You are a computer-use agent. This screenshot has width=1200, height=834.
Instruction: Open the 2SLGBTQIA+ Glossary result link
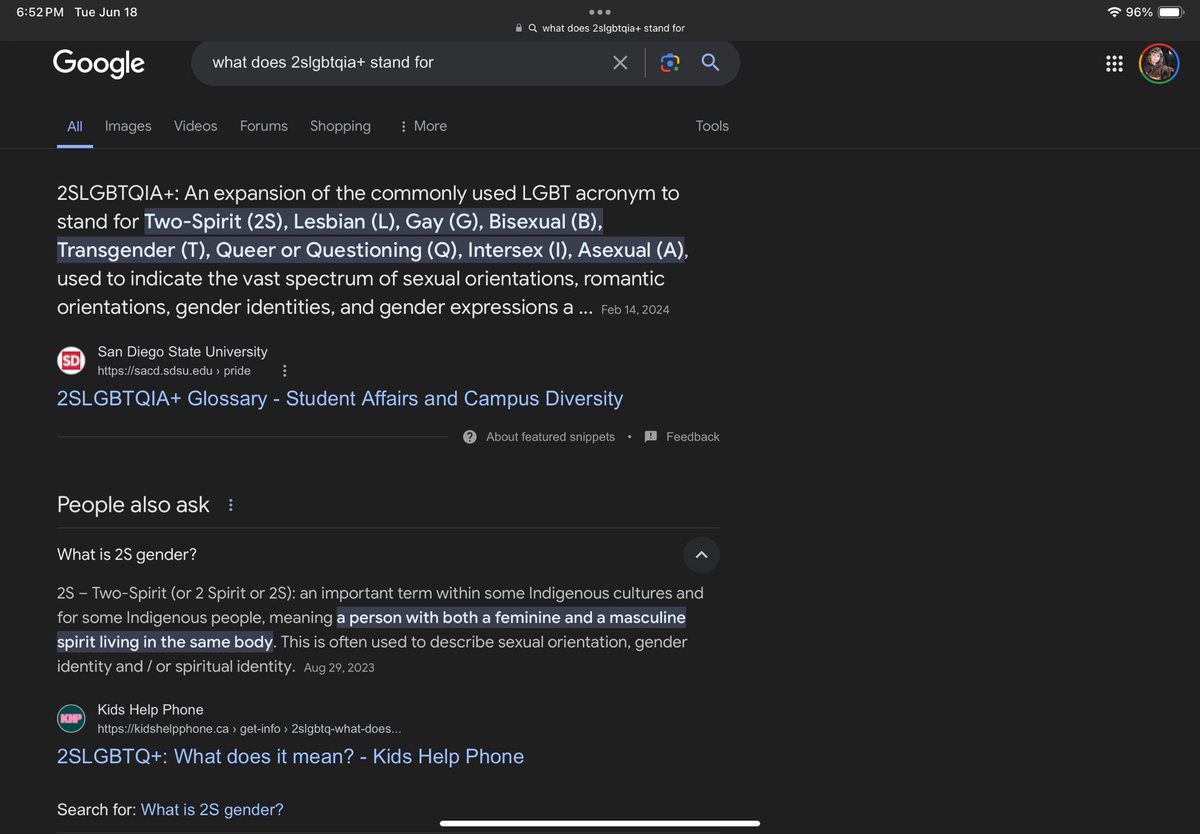click(x=340, y=399)
